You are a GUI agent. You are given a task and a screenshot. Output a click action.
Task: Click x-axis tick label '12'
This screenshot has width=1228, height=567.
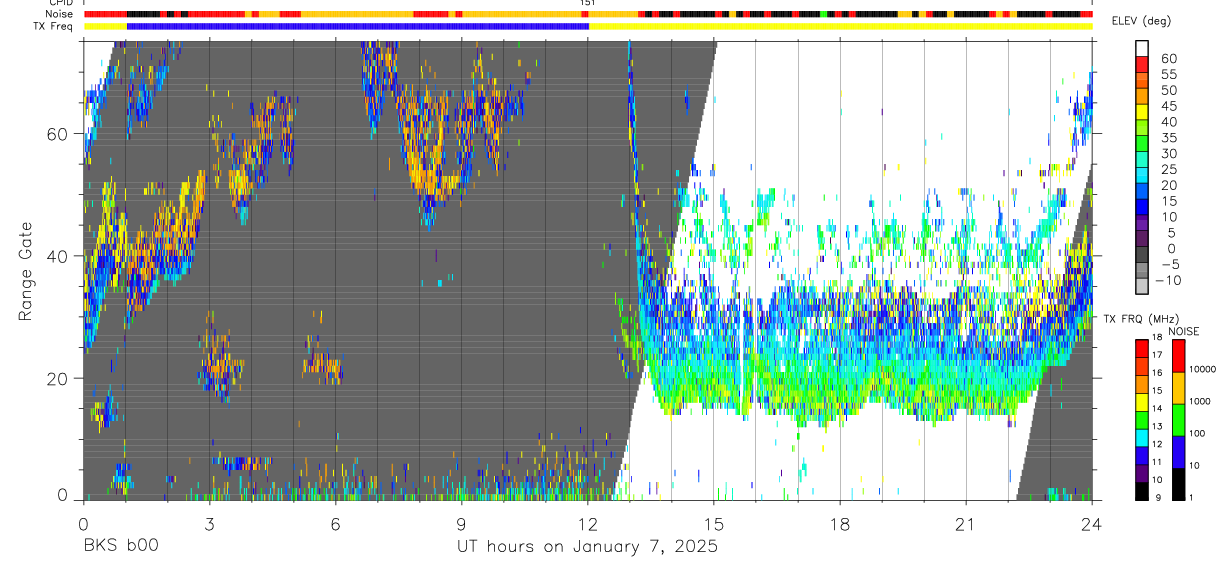tap(588, 523)
